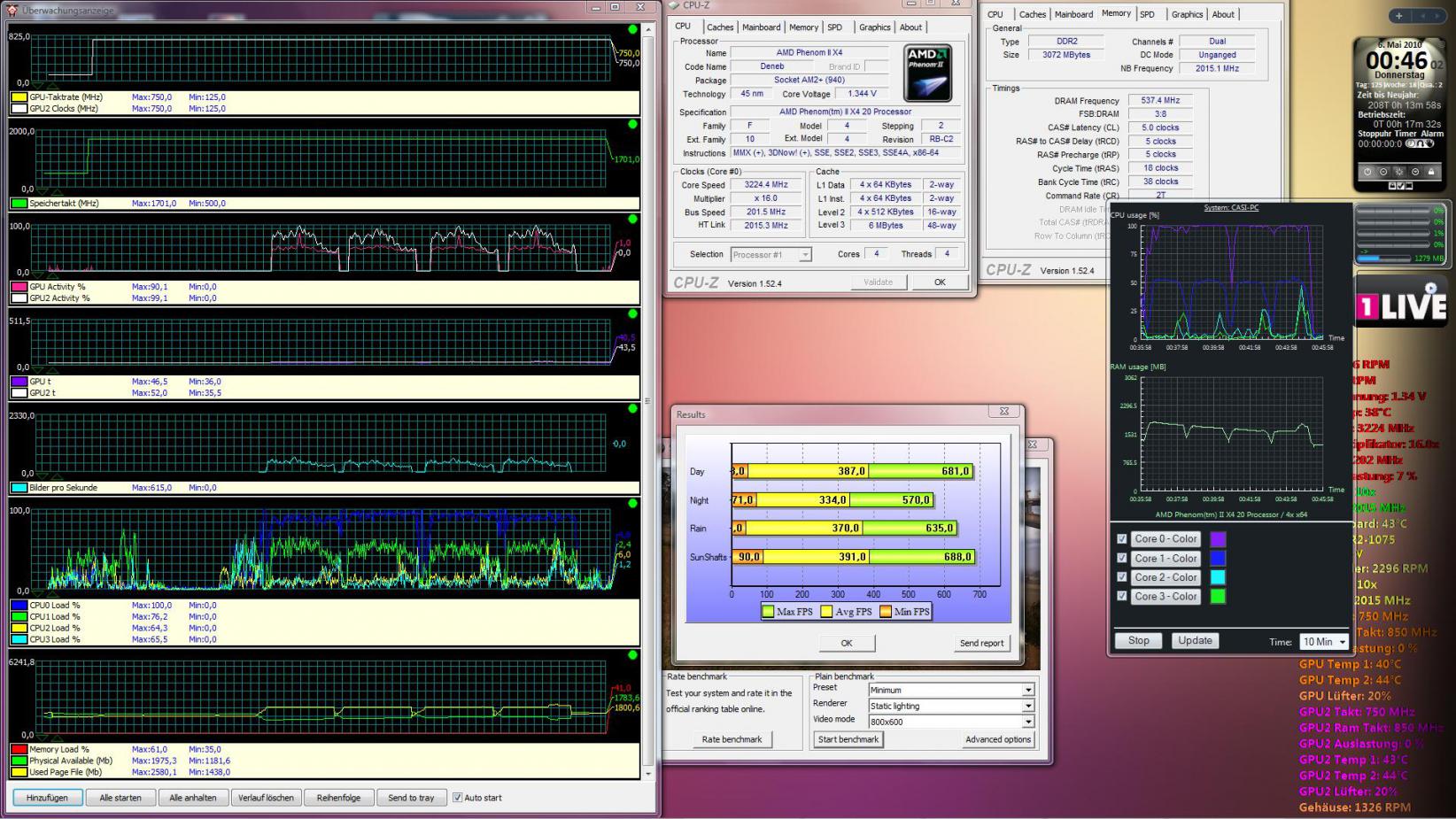Click the Alle anhalten button

pyautogui.click(x=193, y=798)
